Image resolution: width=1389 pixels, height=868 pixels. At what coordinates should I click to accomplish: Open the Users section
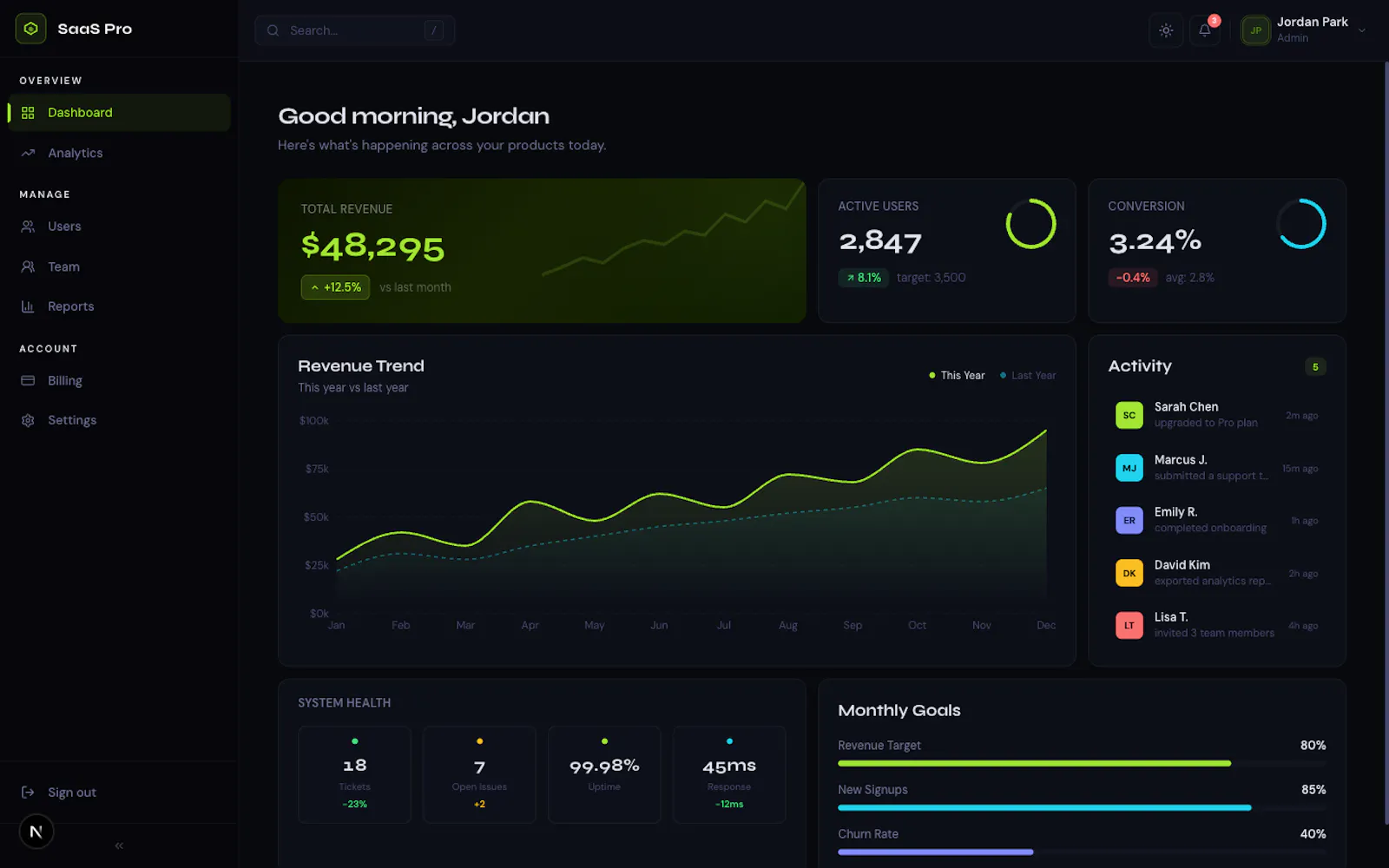point(119,227)
